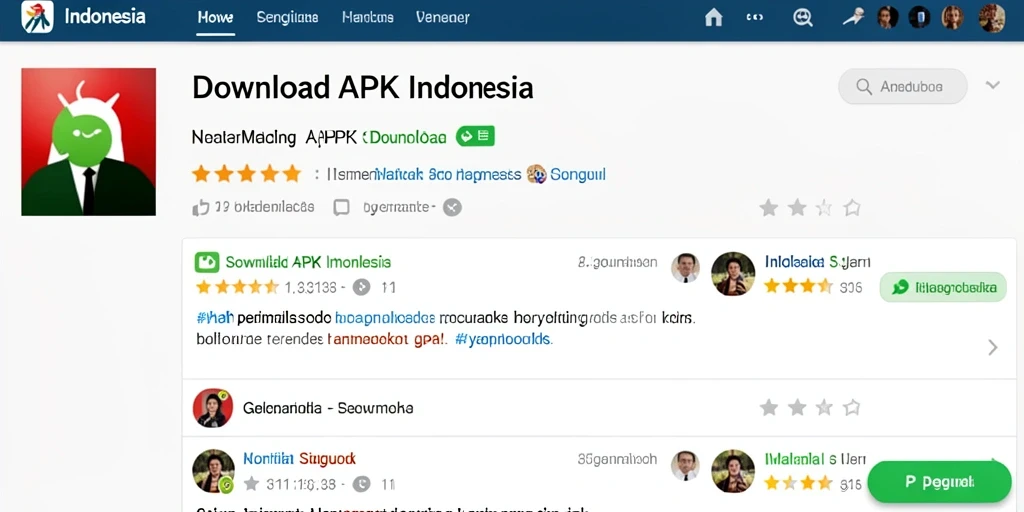Click the green icon before Sownlald APK
Viewport: 1024px width, 512px height.
[206, 263]
